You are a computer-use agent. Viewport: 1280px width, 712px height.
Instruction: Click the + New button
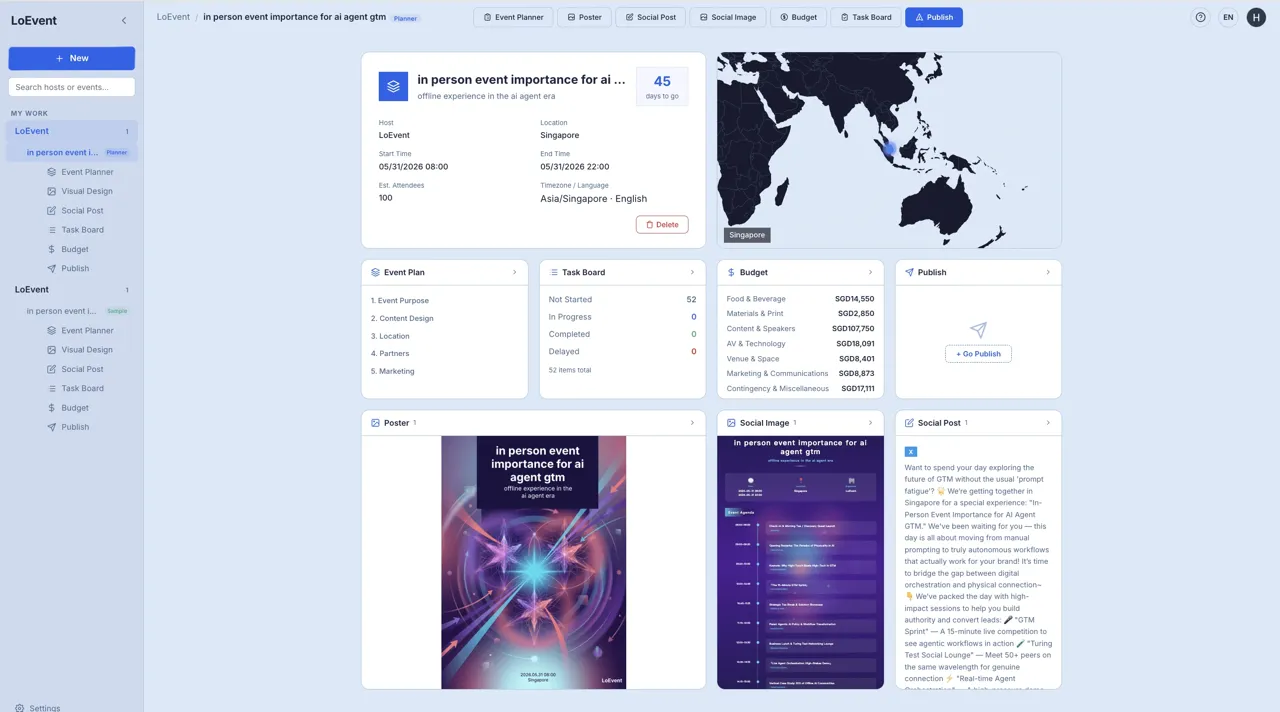[x=71, y=58]
